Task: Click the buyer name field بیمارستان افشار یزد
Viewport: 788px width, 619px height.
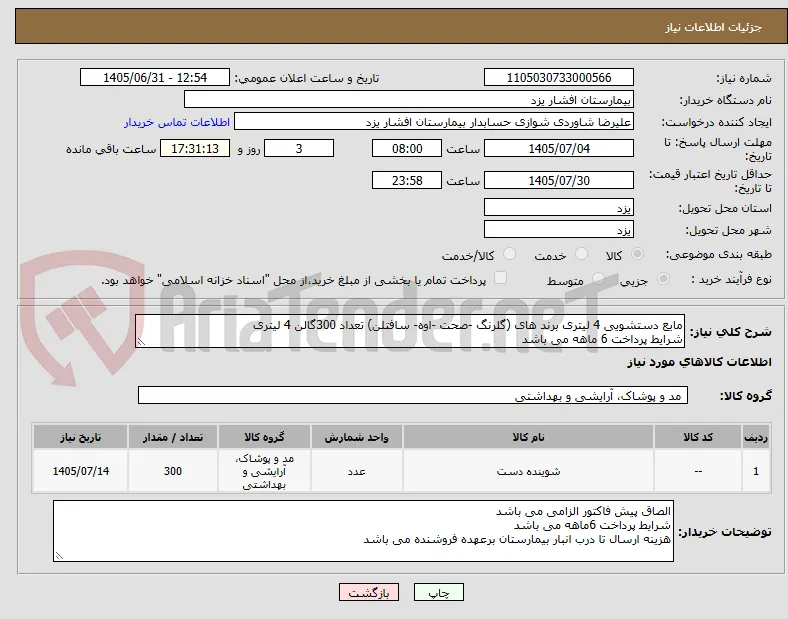Action: 409,99
